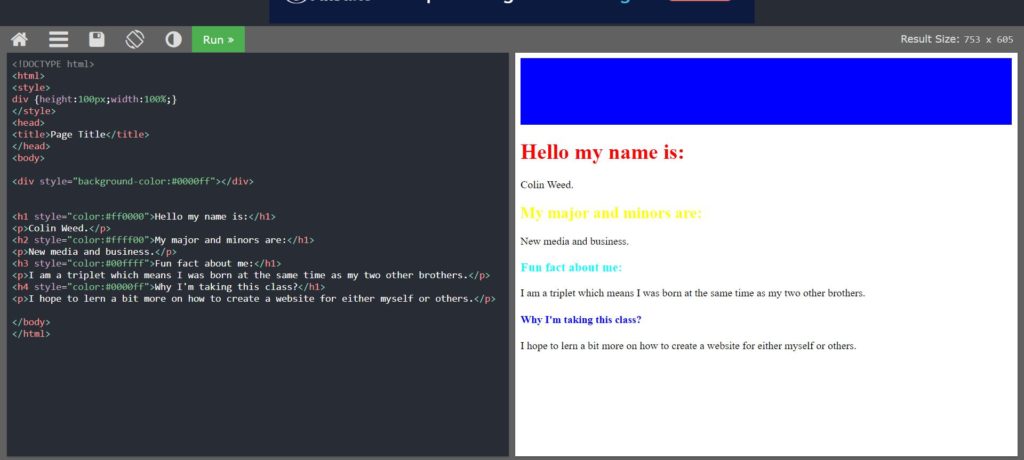Click the red 'Hello my name is:' heading
This screenshot has width=1024, height=460.
click(x=602, y=153)
